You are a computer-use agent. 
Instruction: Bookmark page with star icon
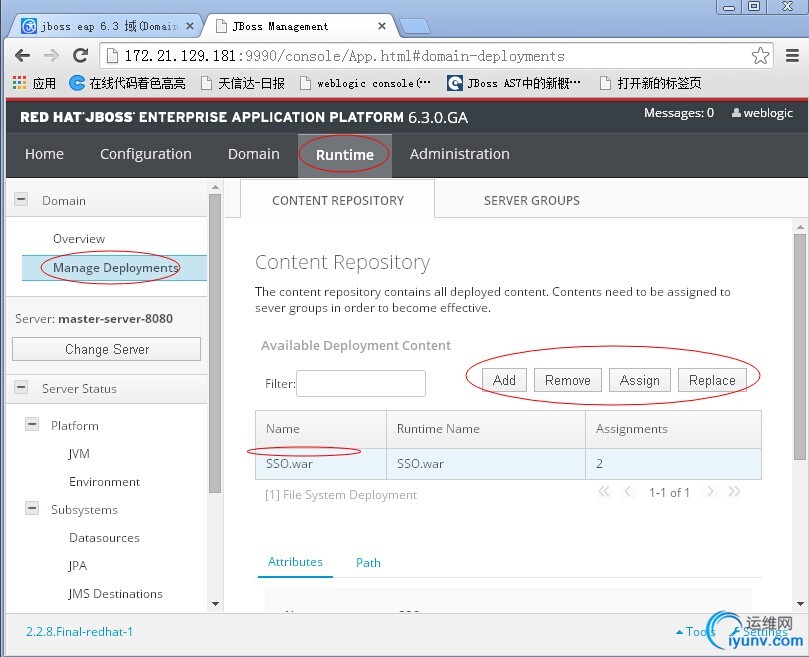tap(760, 56)
